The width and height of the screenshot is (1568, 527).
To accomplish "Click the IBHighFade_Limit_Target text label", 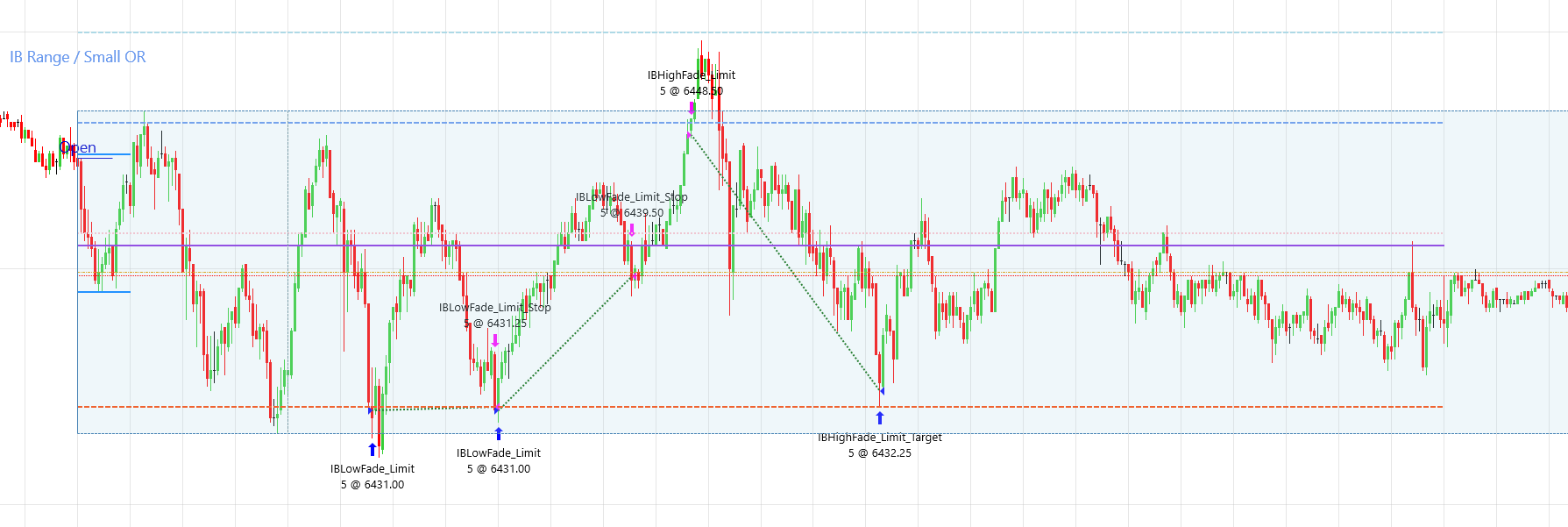I will coord(879,438).
